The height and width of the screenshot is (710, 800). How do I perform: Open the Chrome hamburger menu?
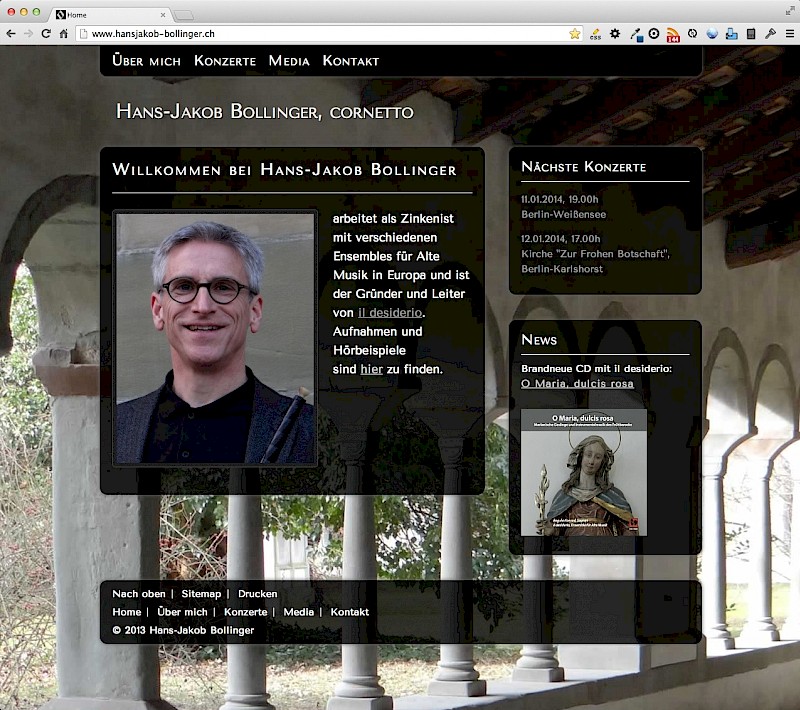click(x=789, y=34)
